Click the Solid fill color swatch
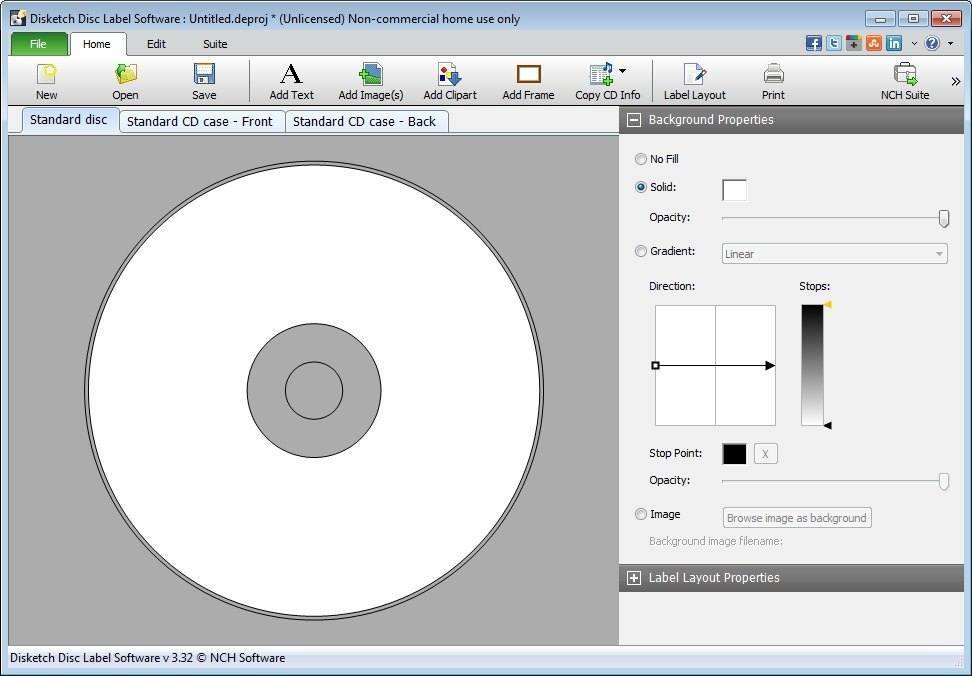Image resolution: width=972 pixels, height=676 pixels. (x=733, y=189)
